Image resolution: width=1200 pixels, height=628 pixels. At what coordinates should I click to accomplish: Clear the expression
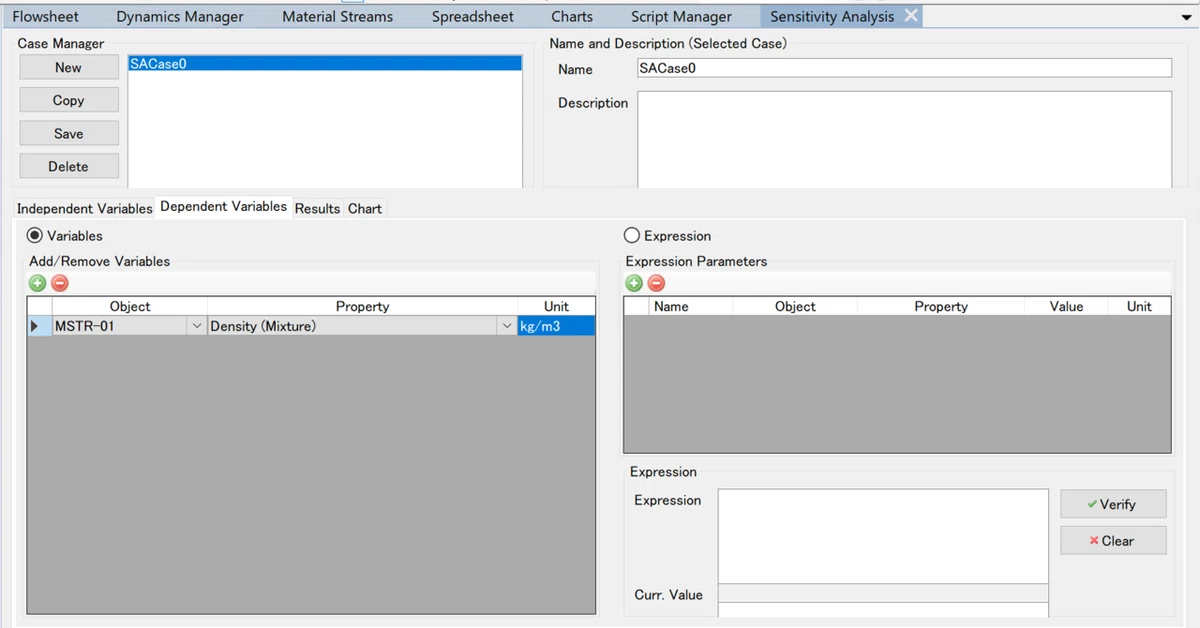click(x=1113, y=541)
